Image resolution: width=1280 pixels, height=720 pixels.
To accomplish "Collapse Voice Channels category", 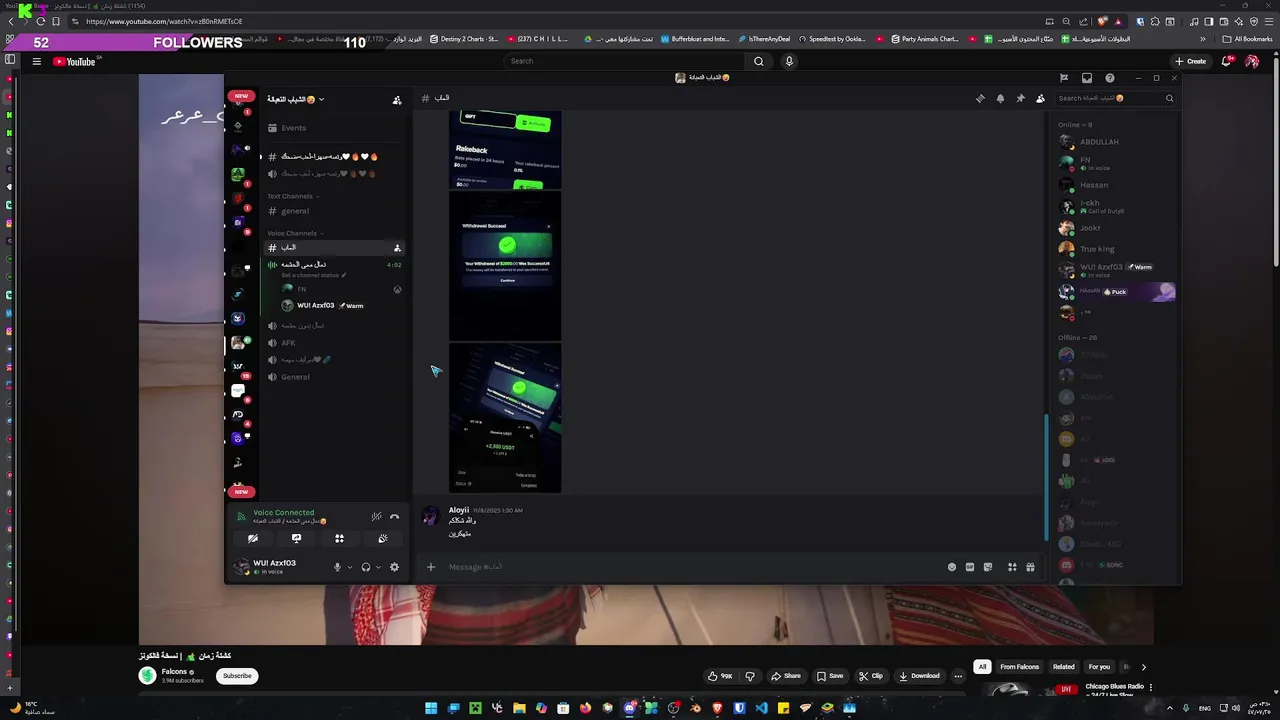I will tap(294, 233).
